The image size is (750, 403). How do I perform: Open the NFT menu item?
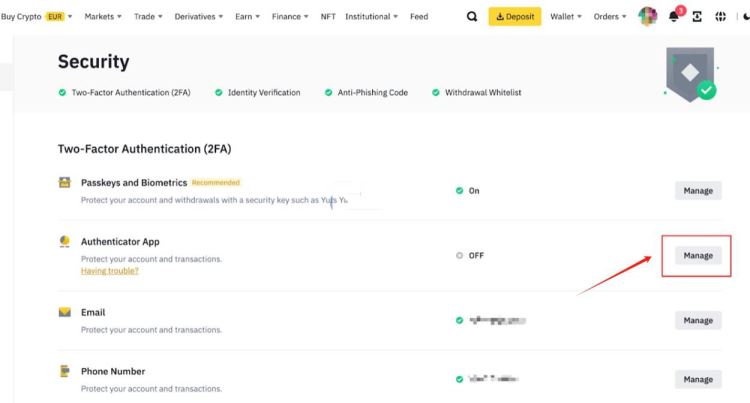tap(328, 17)
